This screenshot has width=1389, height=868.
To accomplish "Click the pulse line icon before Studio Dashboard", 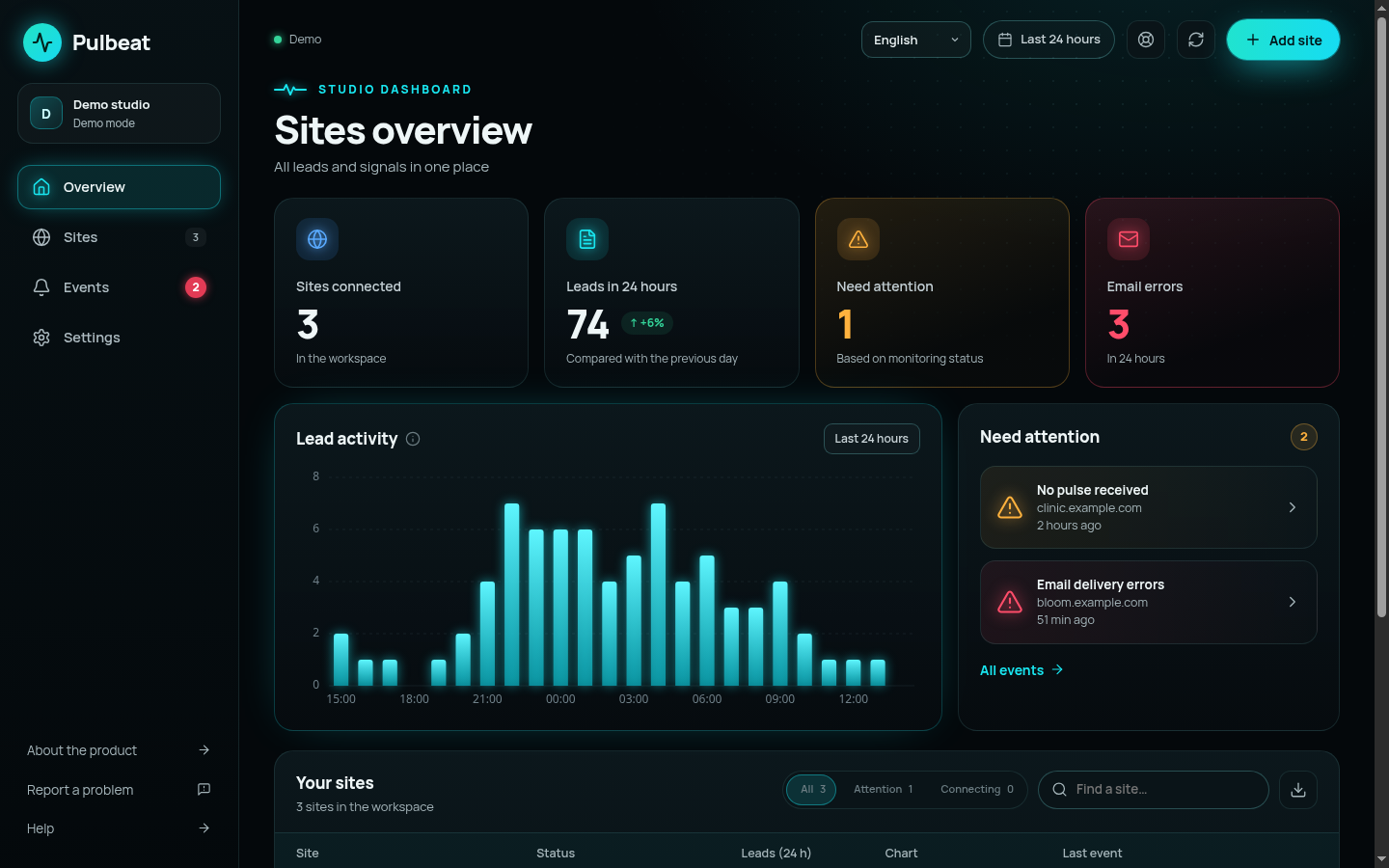I will [x=290, y=90].
